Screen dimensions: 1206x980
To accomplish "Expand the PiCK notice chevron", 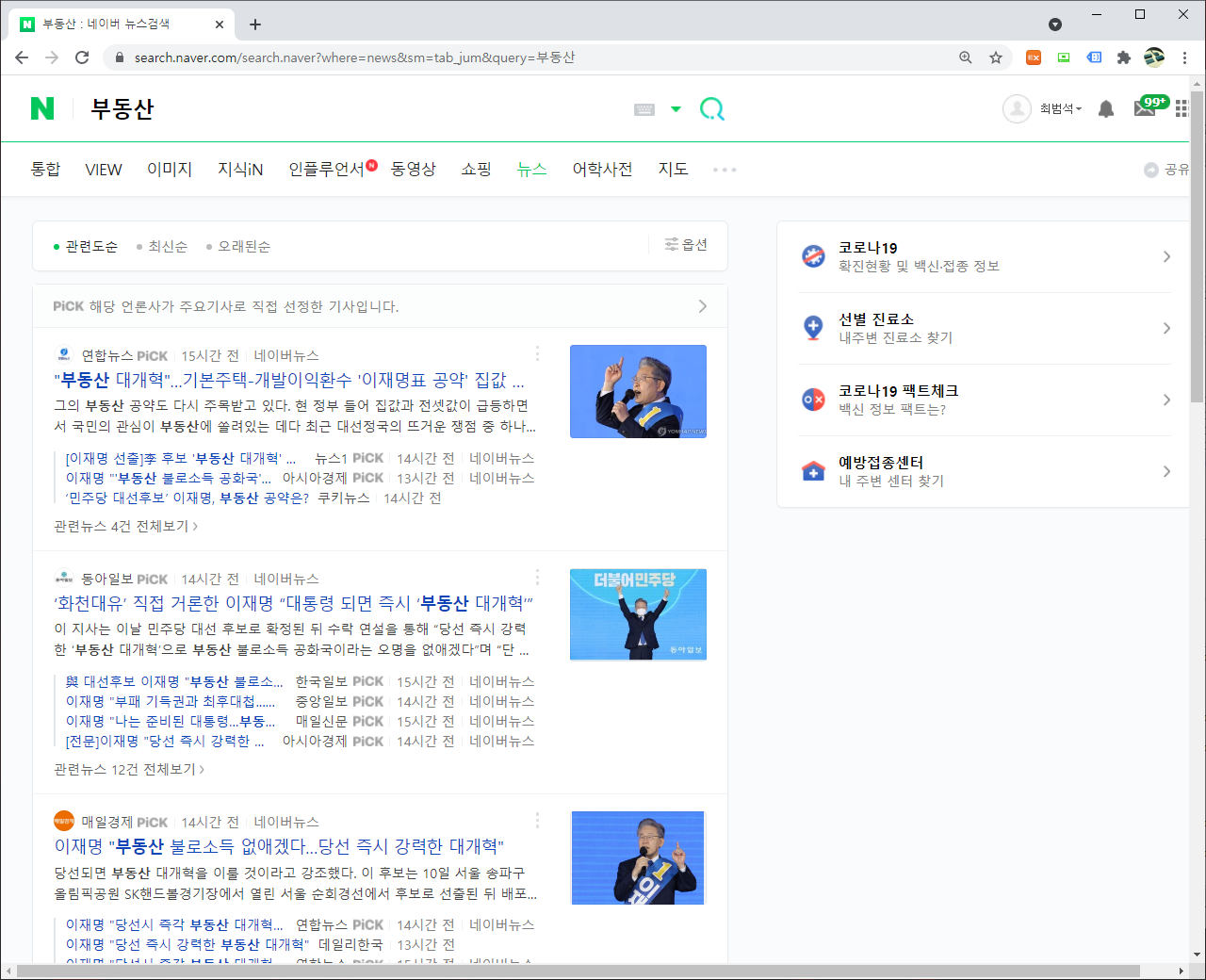I will 702,306.
